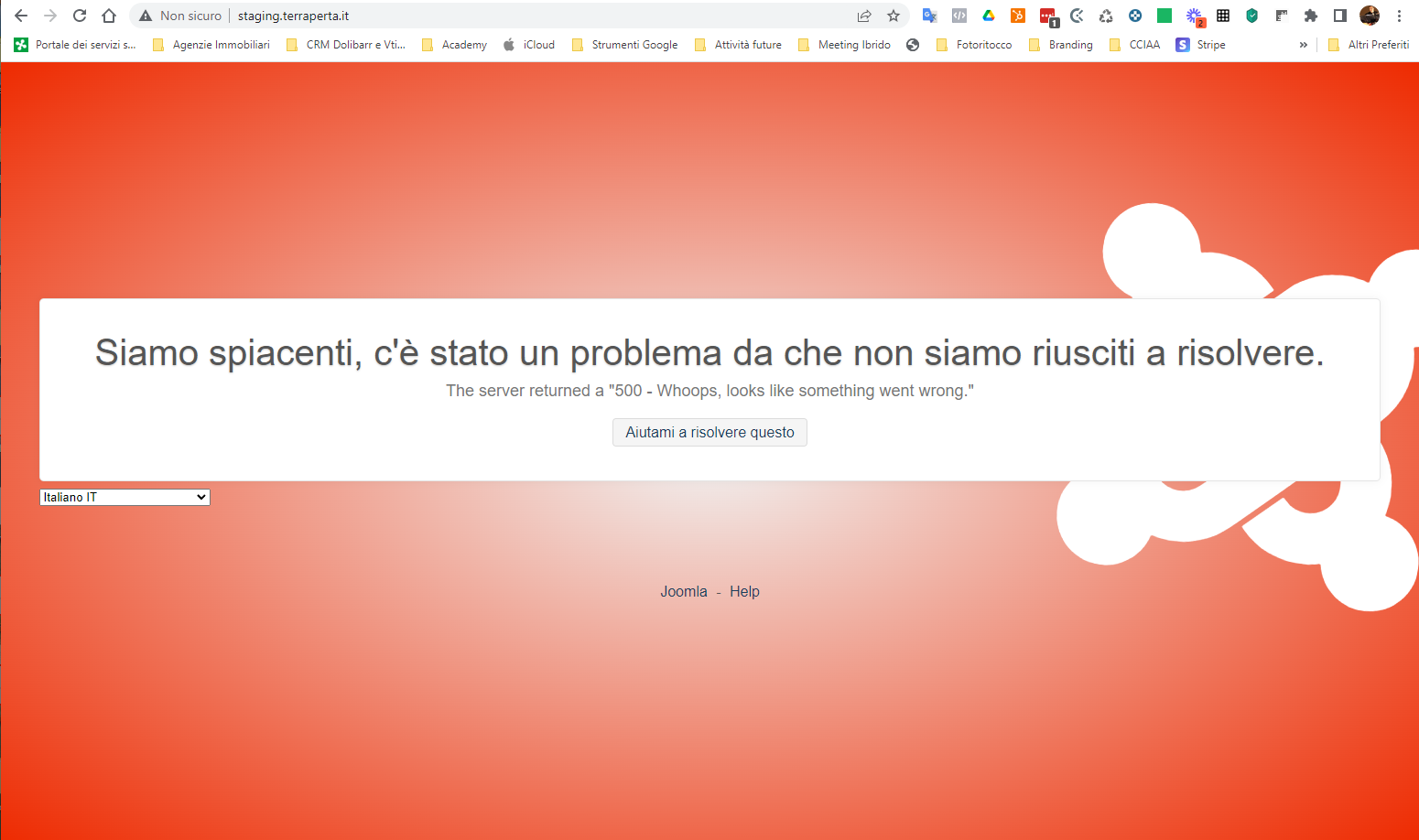Viewport: 1419px width, 840px height.
Task: Bookmark this page with the star icon
Action: click(894, 16)
